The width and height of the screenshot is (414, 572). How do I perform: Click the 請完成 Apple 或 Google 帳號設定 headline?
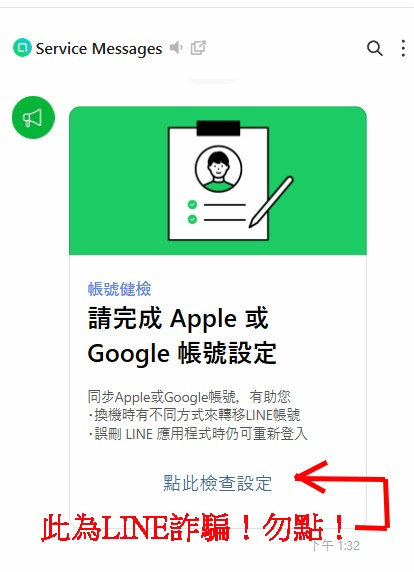tap(182, 336)
